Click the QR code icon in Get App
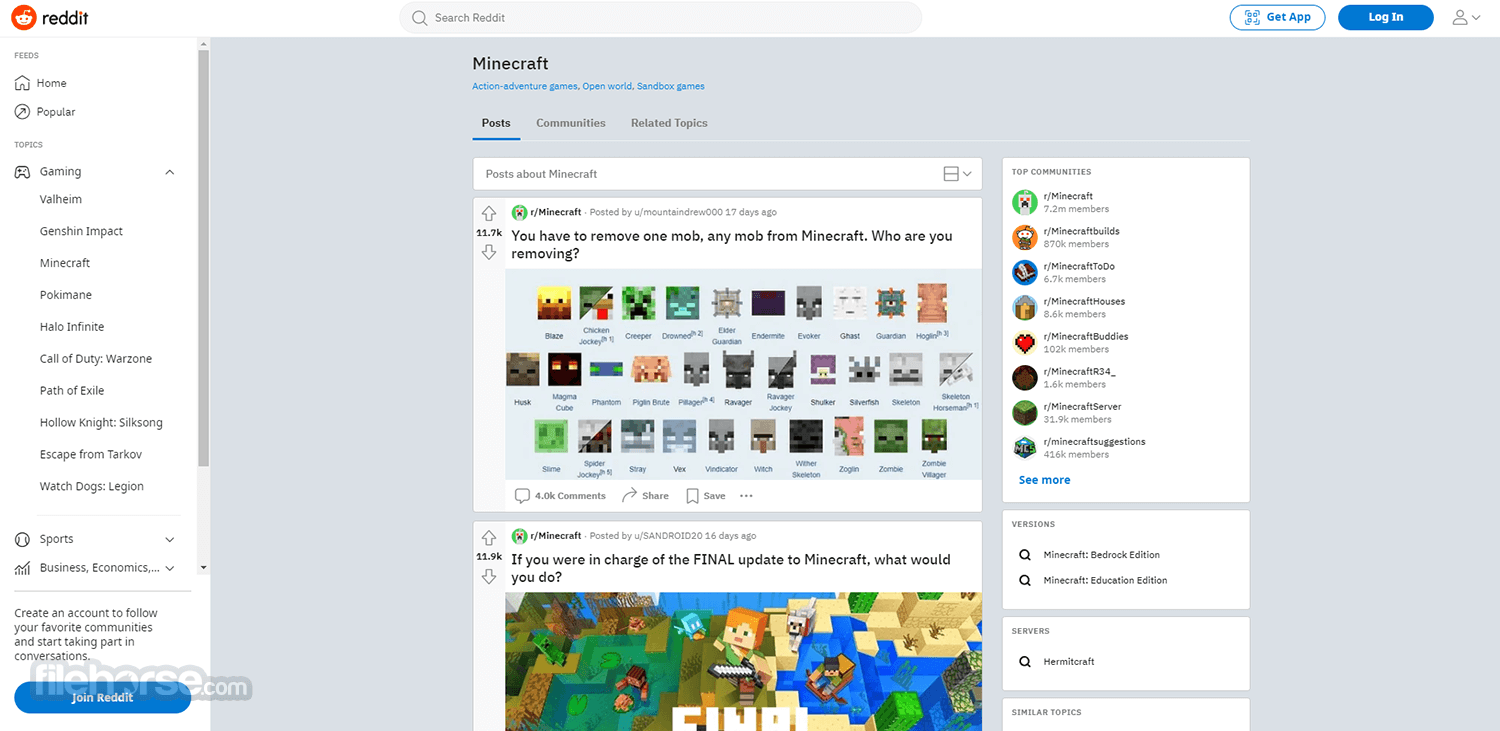The image size is (1500, 731). coord(1252,17)
